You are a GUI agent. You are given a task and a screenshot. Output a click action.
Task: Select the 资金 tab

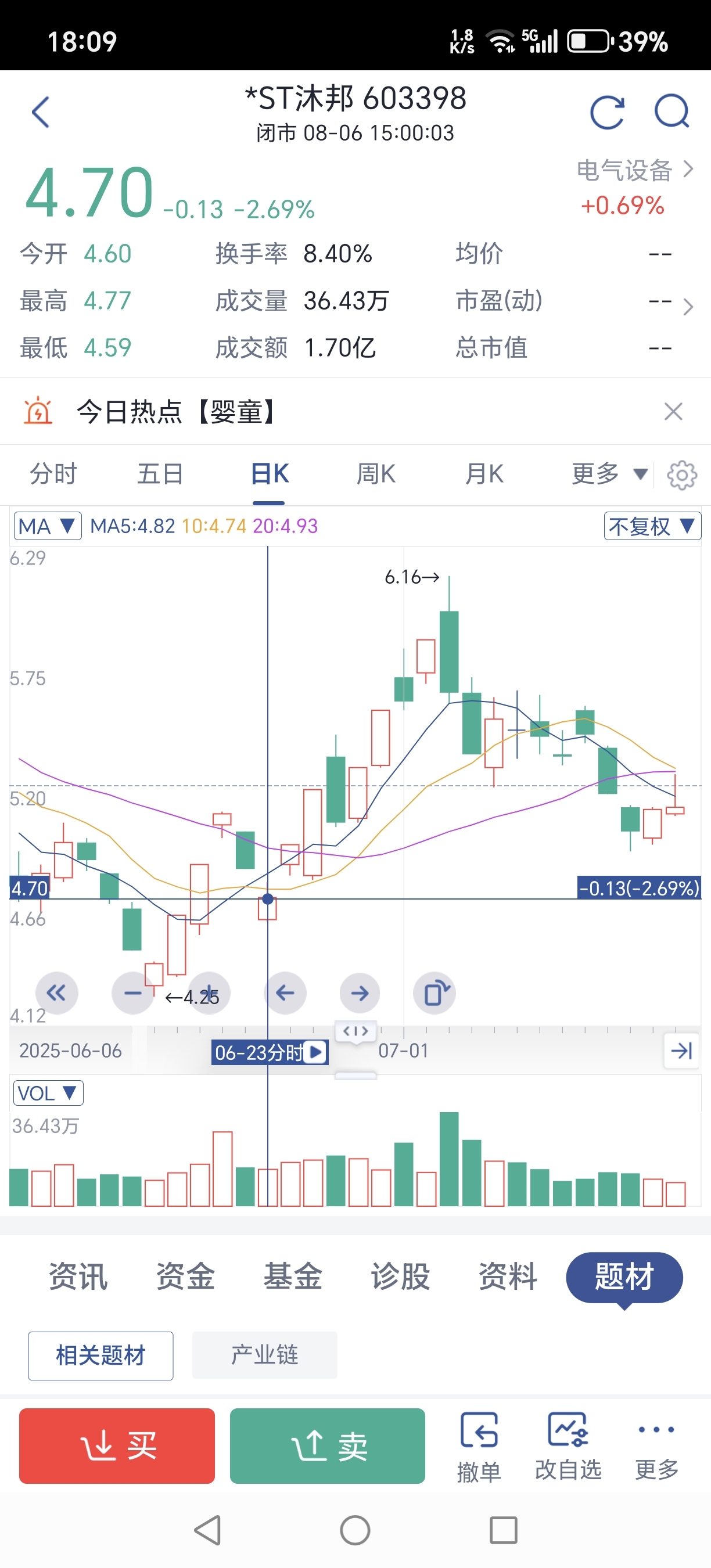click(x=185, y=1276)
